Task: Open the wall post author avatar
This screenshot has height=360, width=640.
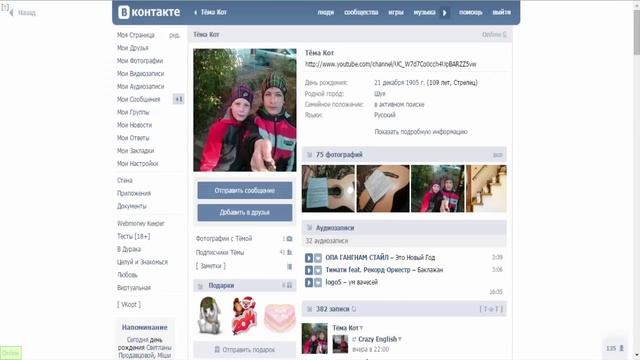Action: (314, 338)
